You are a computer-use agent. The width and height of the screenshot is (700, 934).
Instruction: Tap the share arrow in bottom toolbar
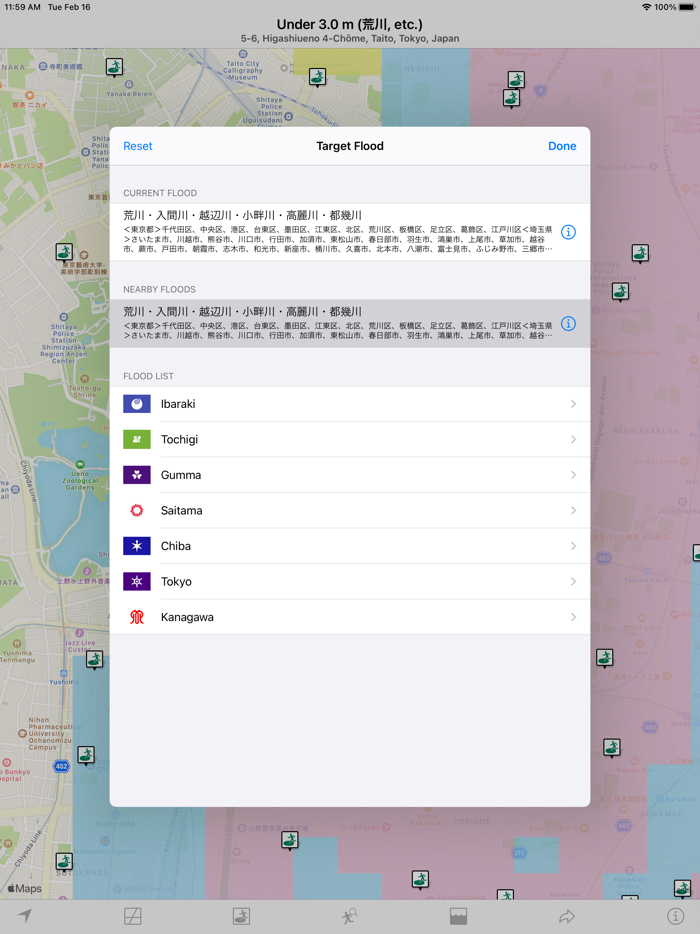567,916
